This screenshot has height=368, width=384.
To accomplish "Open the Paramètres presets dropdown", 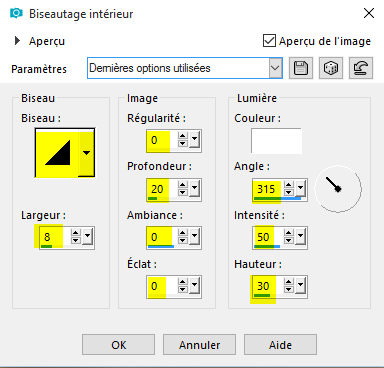I will tap(275, 68).
